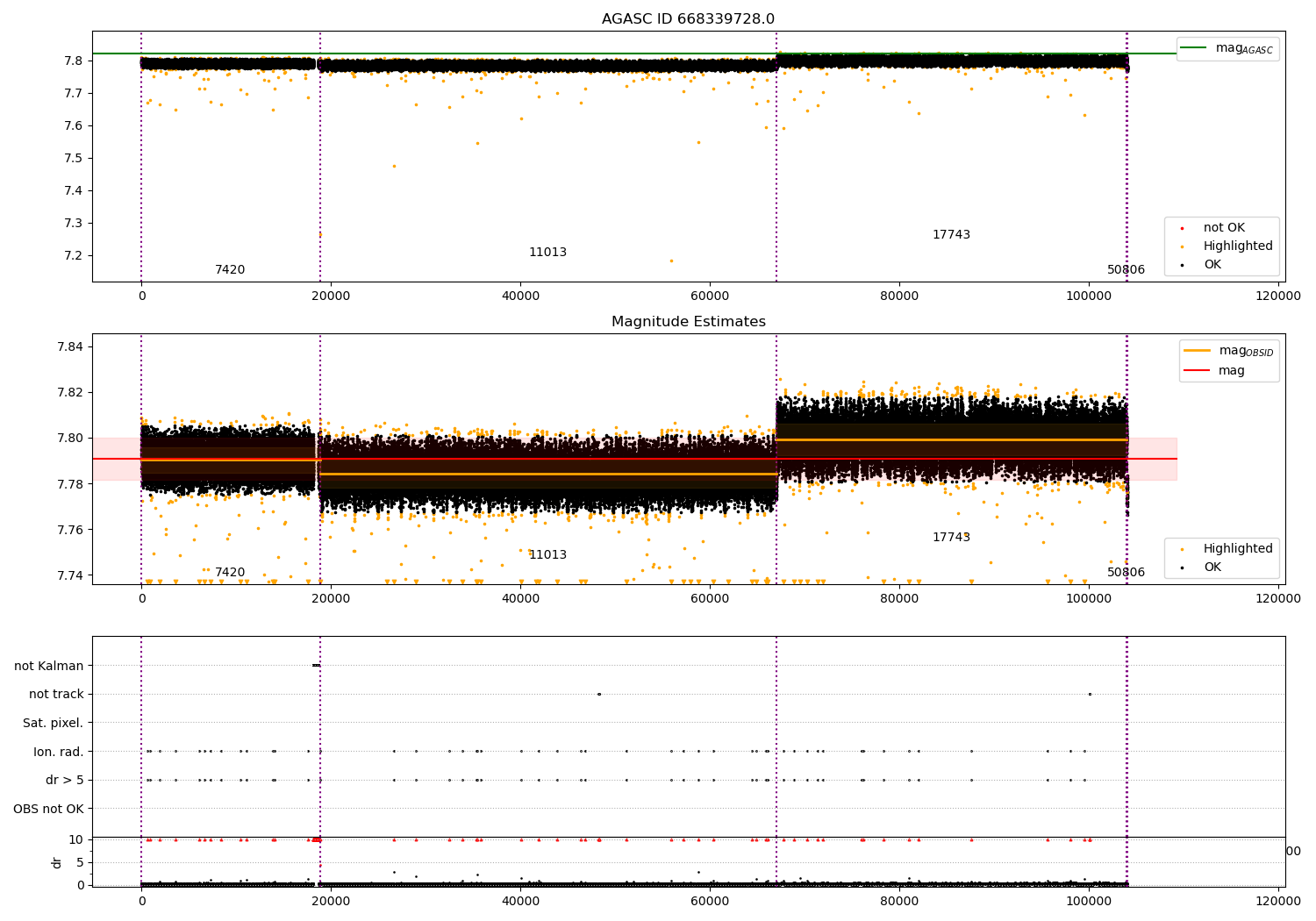Screen dimensions: 1316x921
Task: Click 'not OK' legend entry in top plot
Action: (1223, 228)
